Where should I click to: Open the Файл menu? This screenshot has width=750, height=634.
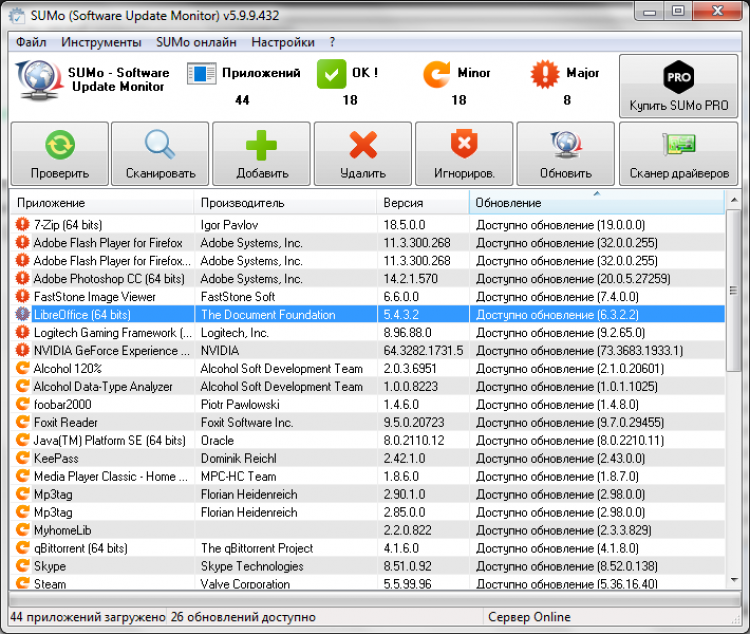pos(31,42)
